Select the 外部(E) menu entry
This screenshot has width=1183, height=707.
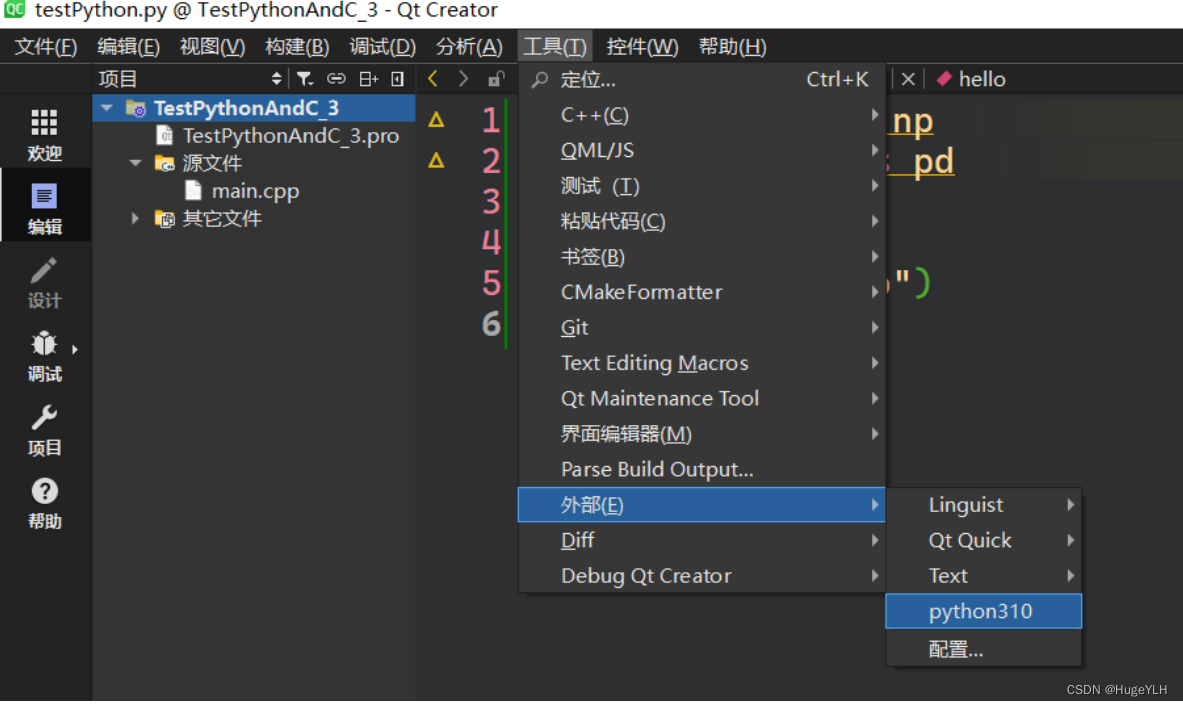pos(702,505)
